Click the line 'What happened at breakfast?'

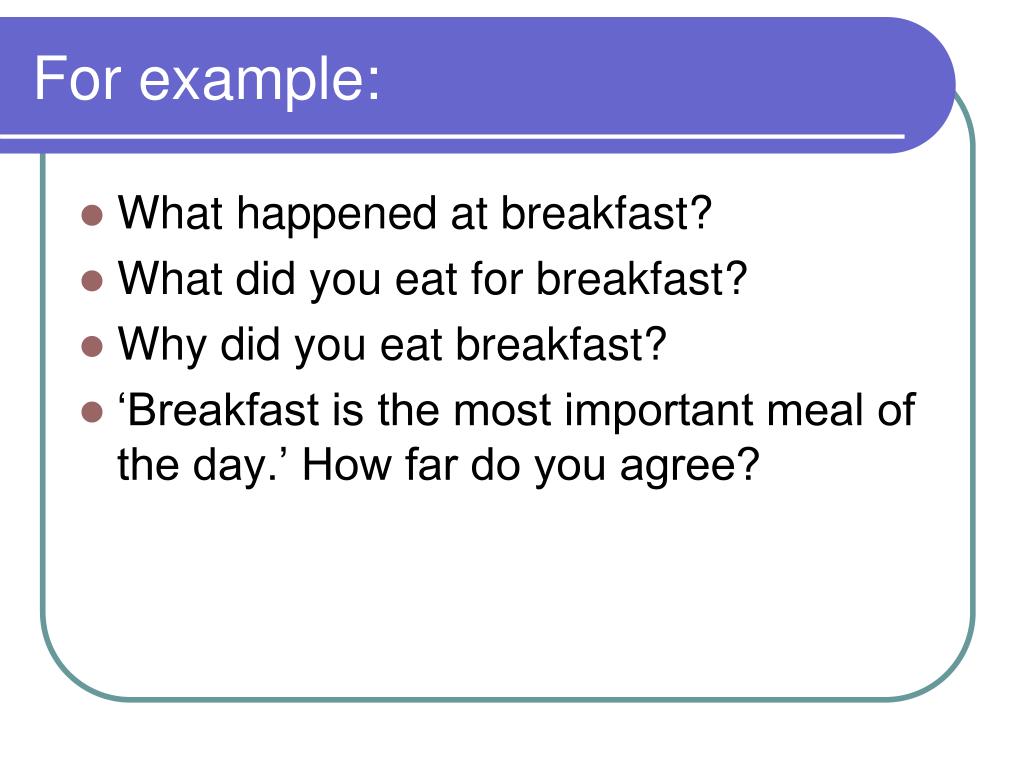coord(414,214)
